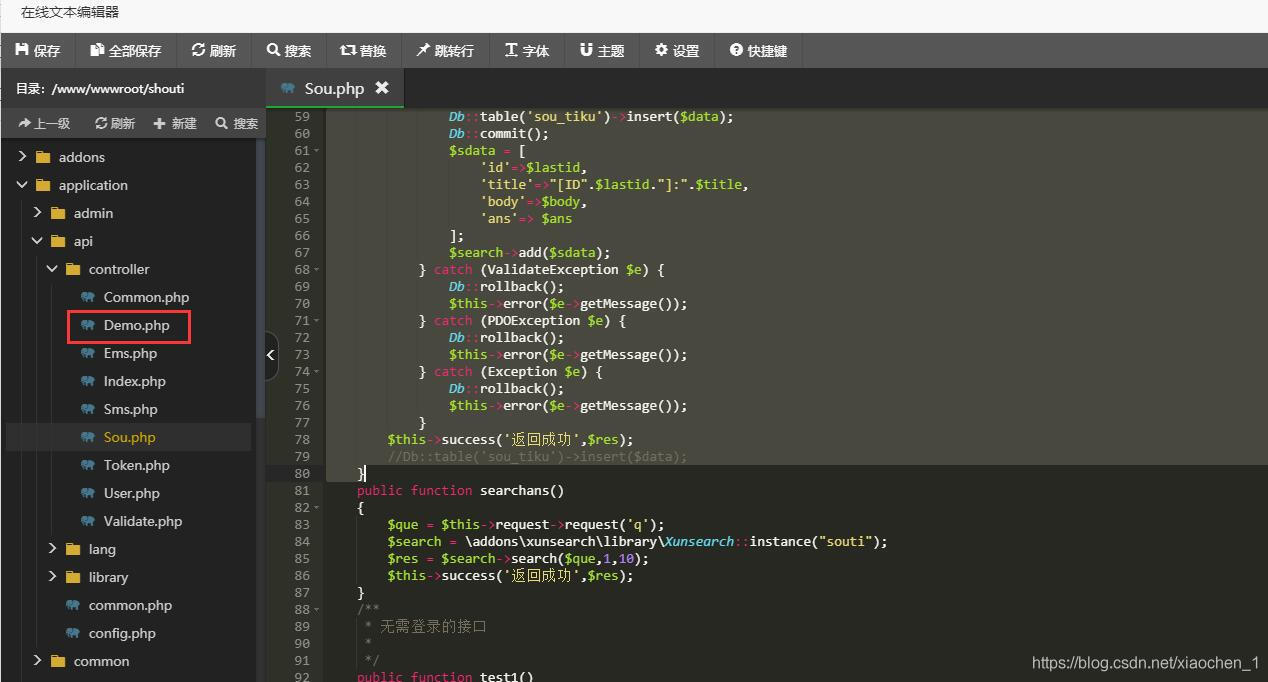Click 新建 to create new file
Image resolution: width=1268 pixels, height=682 pixels.
175,123
